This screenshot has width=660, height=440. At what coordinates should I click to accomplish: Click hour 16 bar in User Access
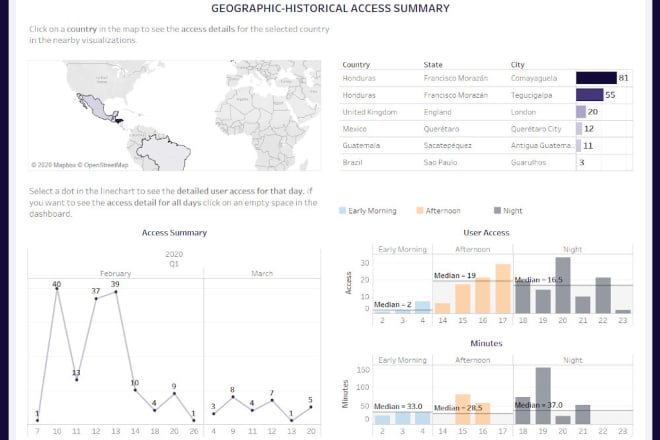click(483, 296)
